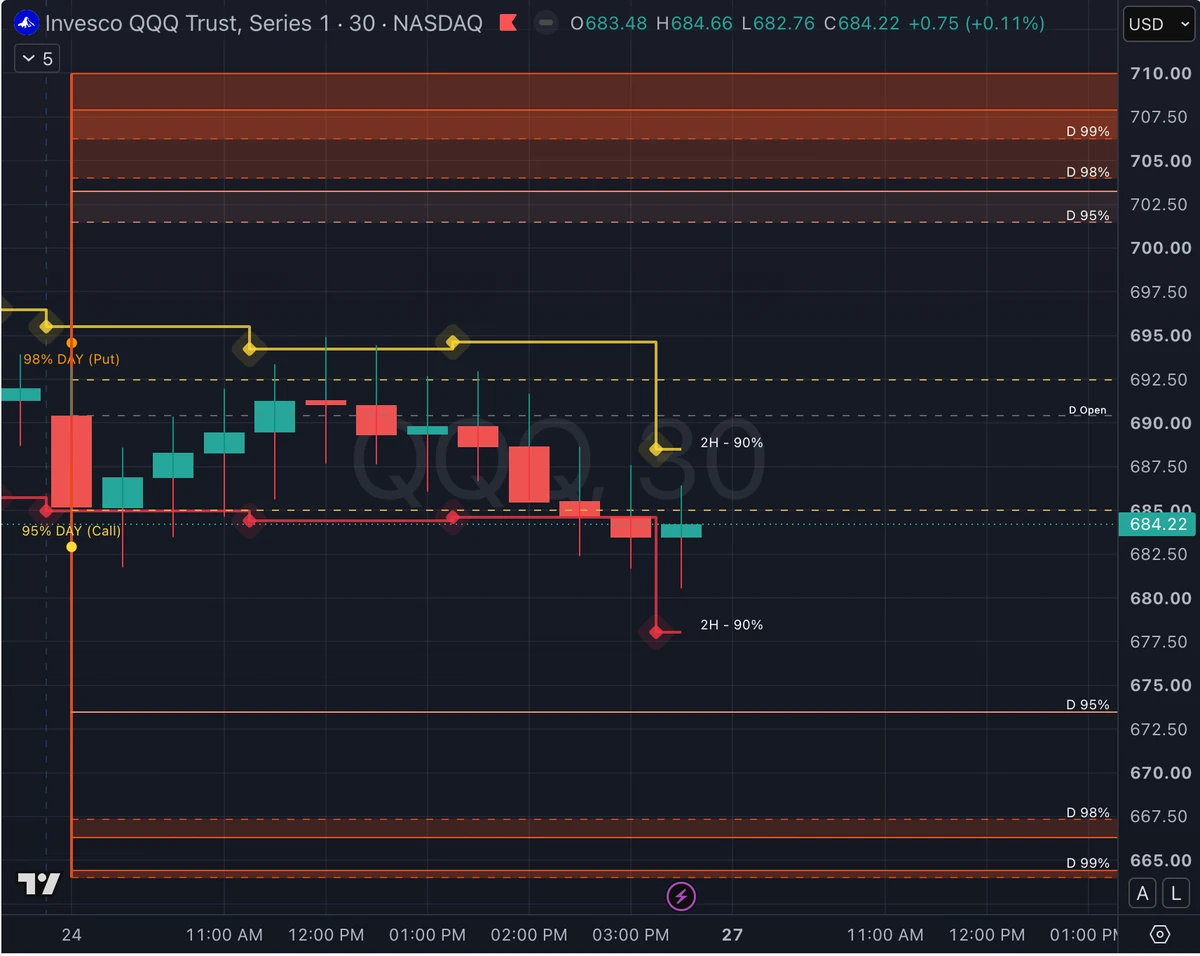Screen dimensions: 1200x956
Task: Click the purple lightning event icon
Action: (681, 896)
